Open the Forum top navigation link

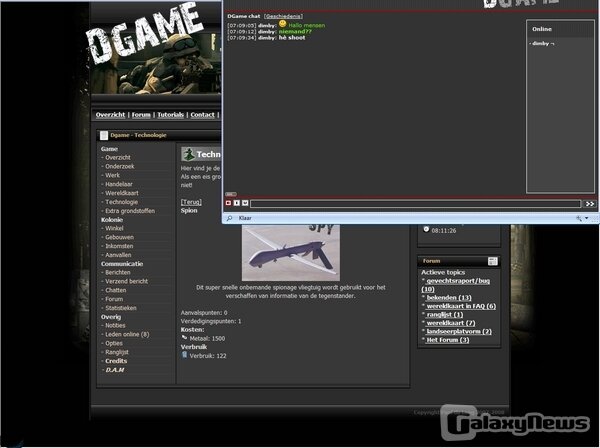(141, 115)
